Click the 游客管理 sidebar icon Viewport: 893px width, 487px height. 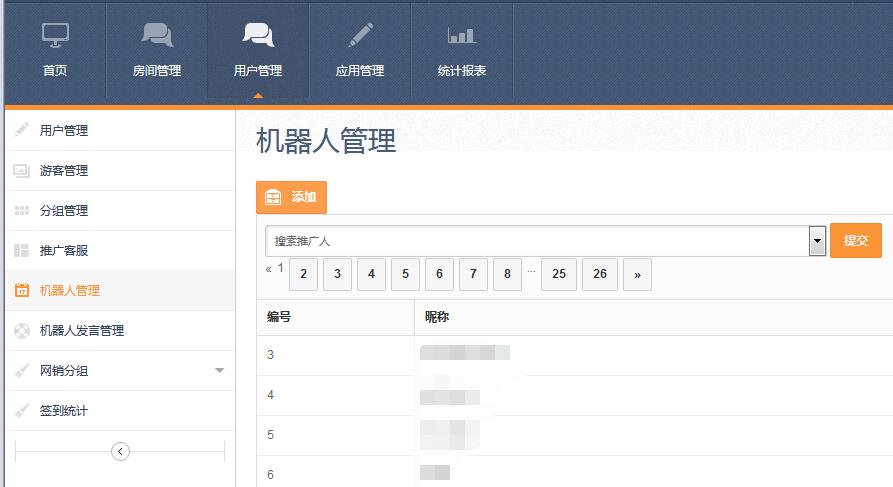(x=22, y=171)
